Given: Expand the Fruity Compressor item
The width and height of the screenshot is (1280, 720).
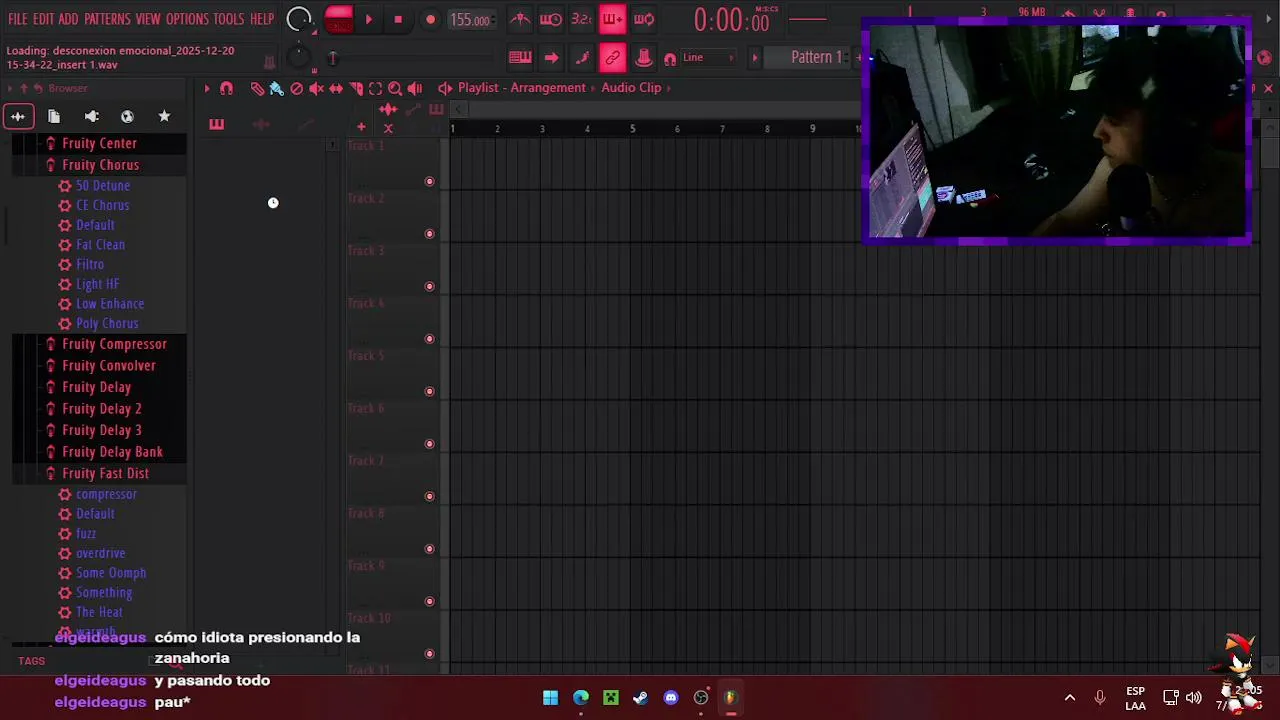Looking at the screenshot, I should pyautogui.click(x=114, y=344).
